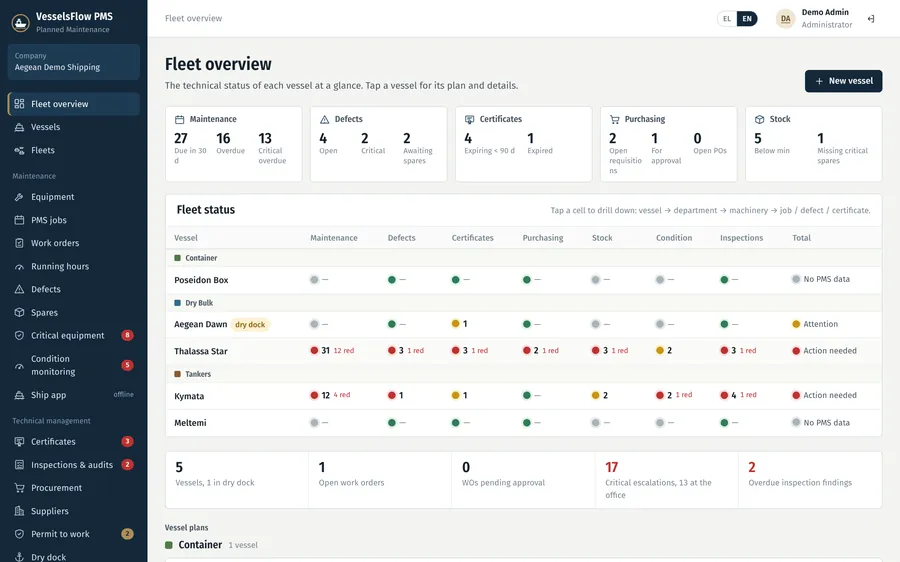Click the Container group swatch in Fleet status
The width and height of the screenshot is (900, 562).
click(x=177, y=258)
